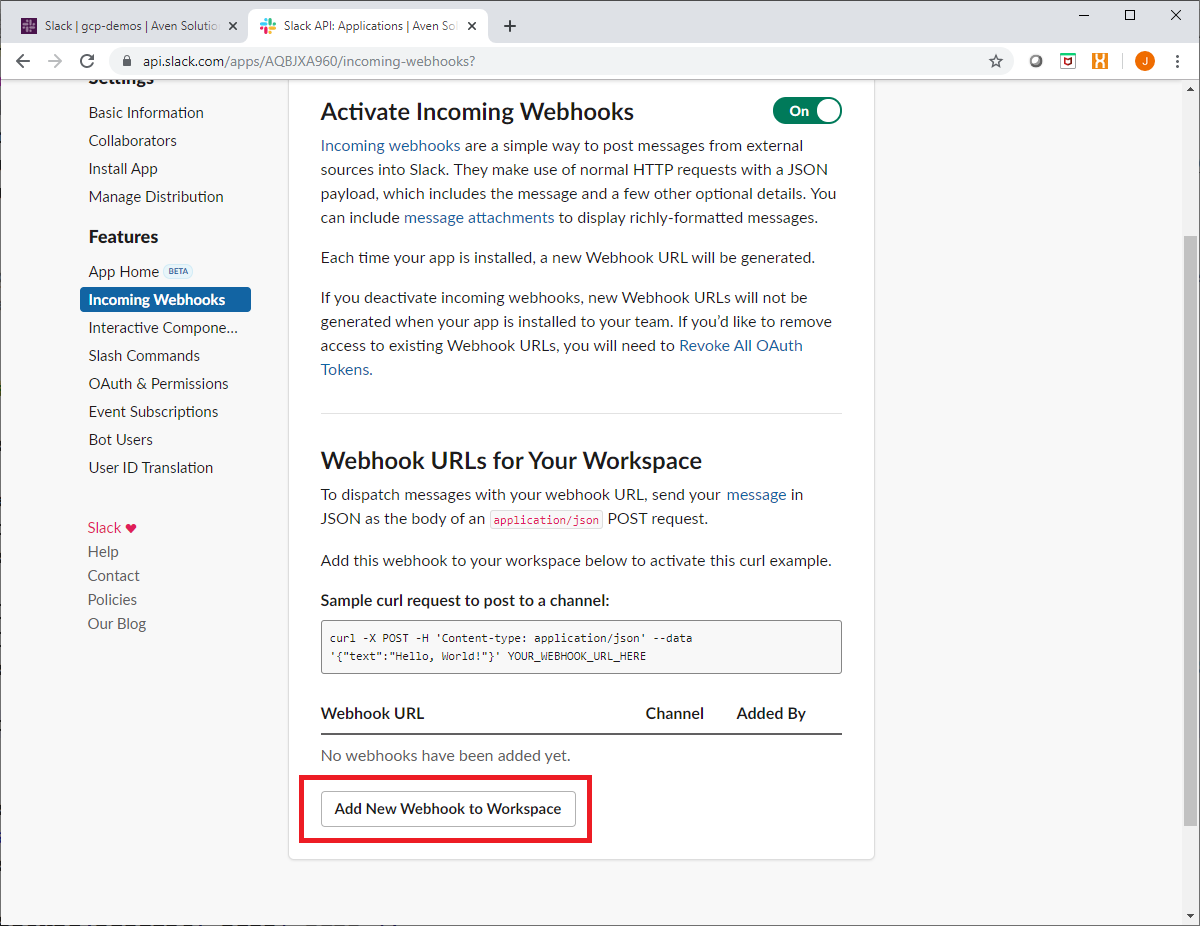The height and width of the screenshot is (926, 1200).
Task: Click the gray circle extension icon
Action: coord(1036,61)
